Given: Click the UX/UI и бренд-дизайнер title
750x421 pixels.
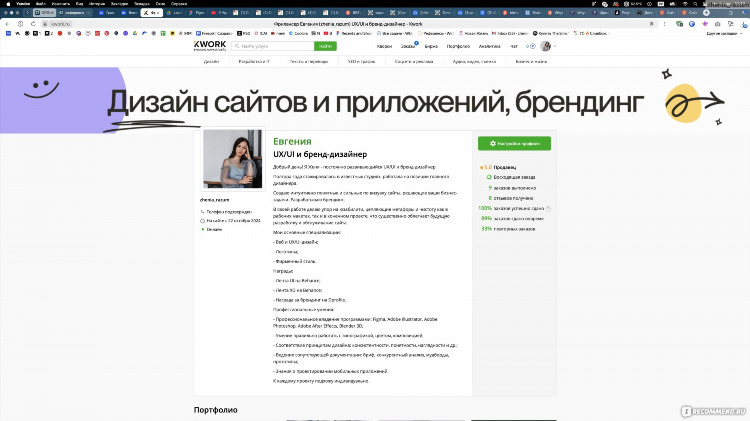Looking at the screenshot, I should coord(320,154).
